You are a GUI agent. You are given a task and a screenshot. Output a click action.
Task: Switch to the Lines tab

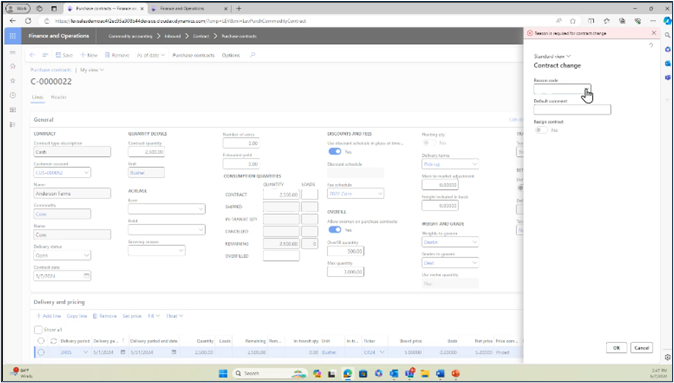pos(37,97)
